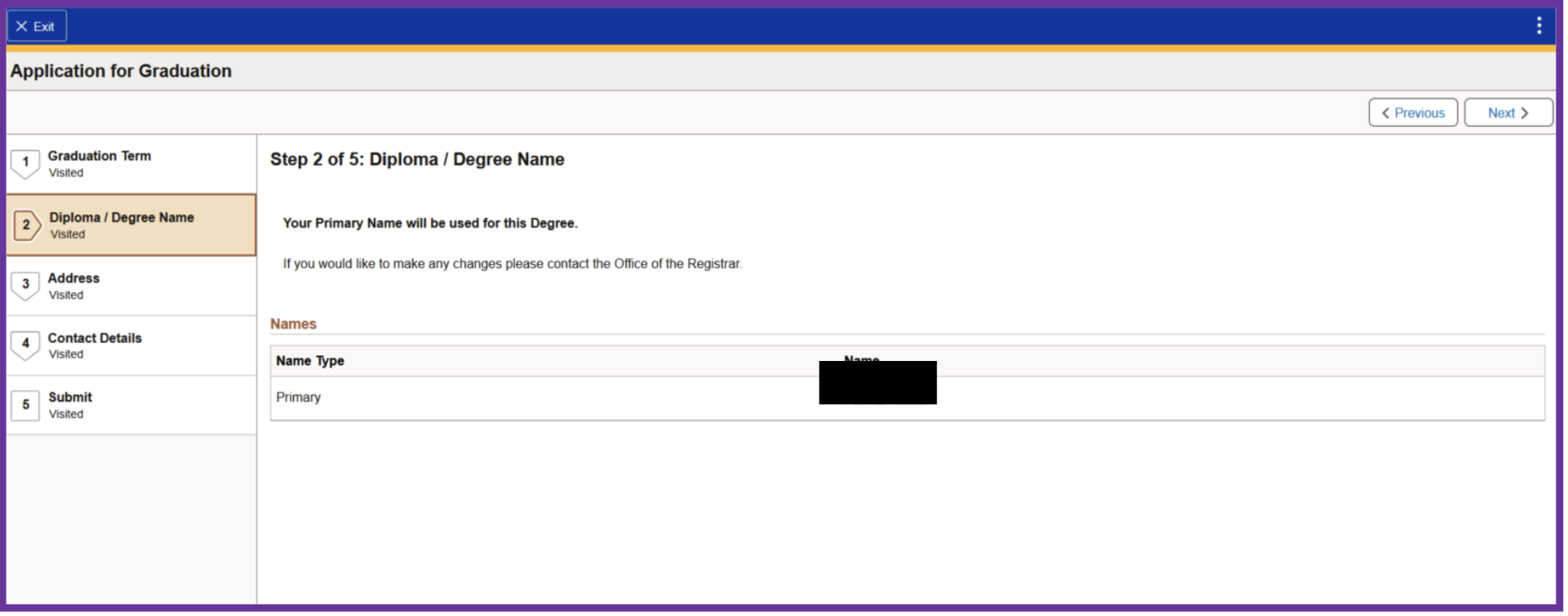Jump to the Contact Details step

(x=94, y=339)
